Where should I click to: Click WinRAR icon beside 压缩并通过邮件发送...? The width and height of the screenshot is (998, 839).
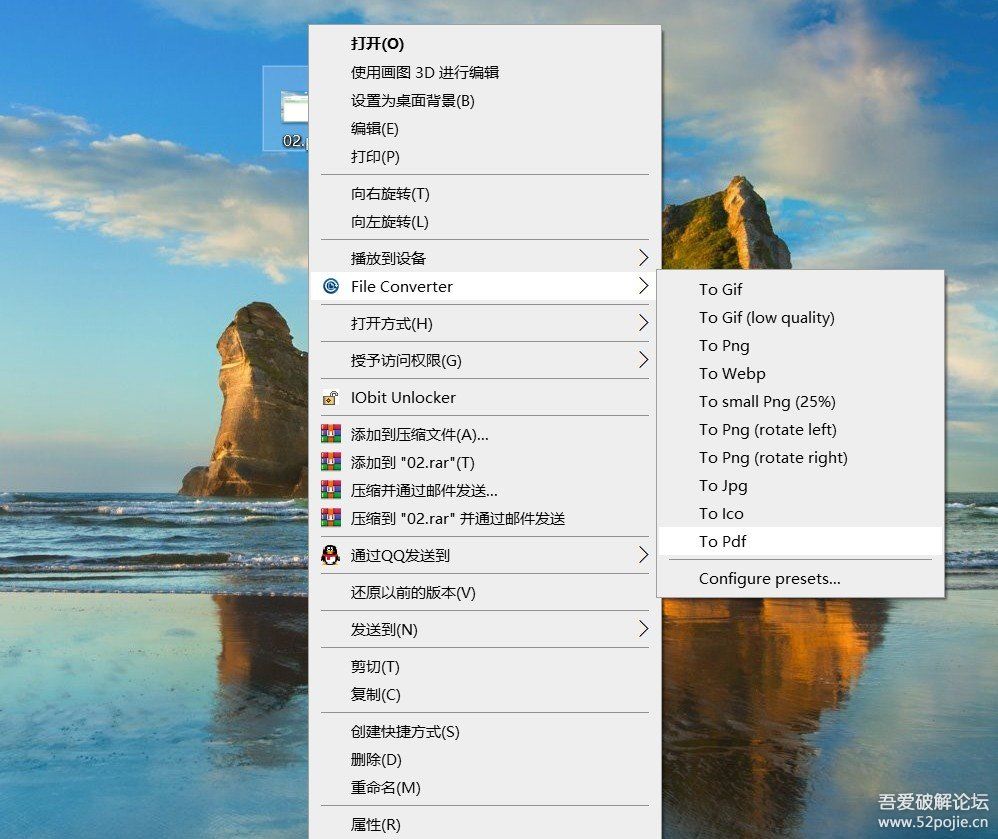(331, 490)
